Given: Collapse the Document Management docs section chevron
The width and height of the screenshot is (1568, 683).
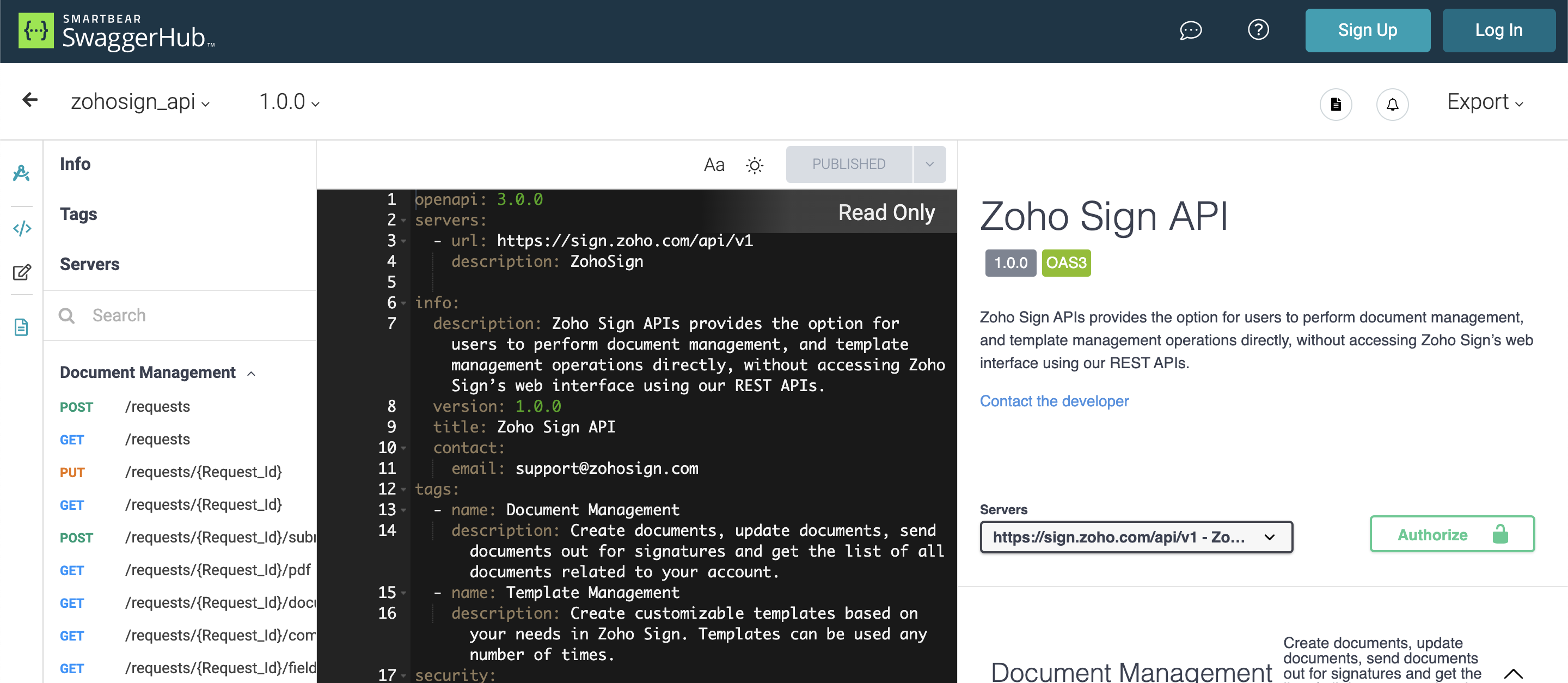Looking at the screenshot, I should pos(1514,673).
